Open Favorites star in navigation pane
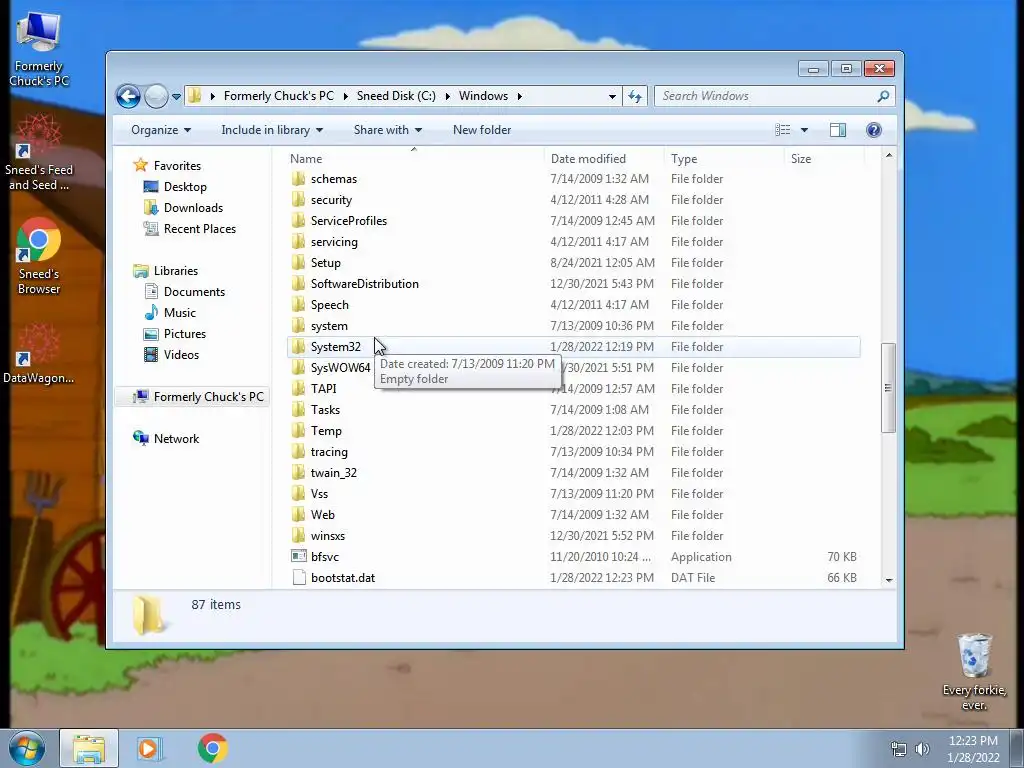This screenshot has width=1024, height=768. click(x=140, y=165)
